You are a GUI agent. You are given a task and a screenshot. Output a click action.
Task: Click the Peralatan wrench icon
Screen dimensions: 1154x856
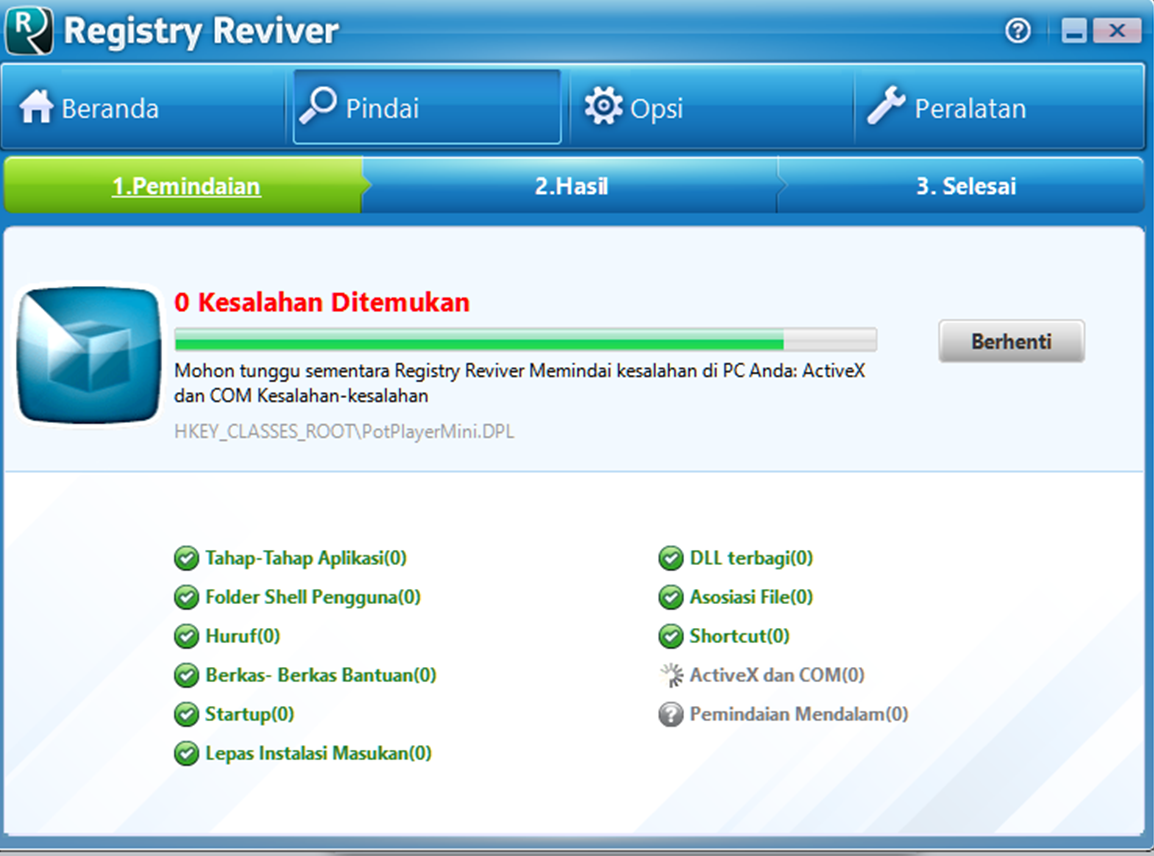885,105
